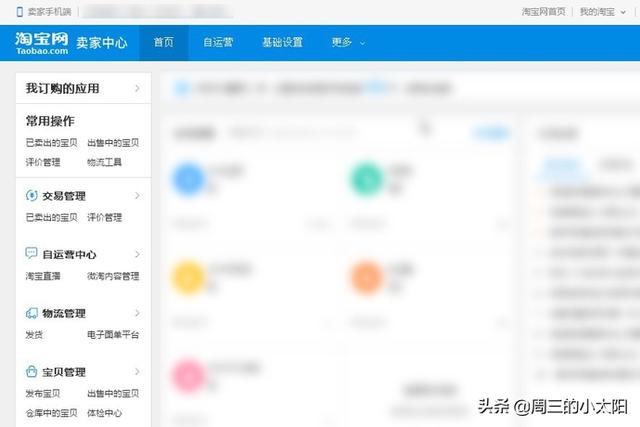Viewport: 640px width, 427px height.
Task: Open 出售中的宝贝 under 宝贝管理
Action: 113,394
